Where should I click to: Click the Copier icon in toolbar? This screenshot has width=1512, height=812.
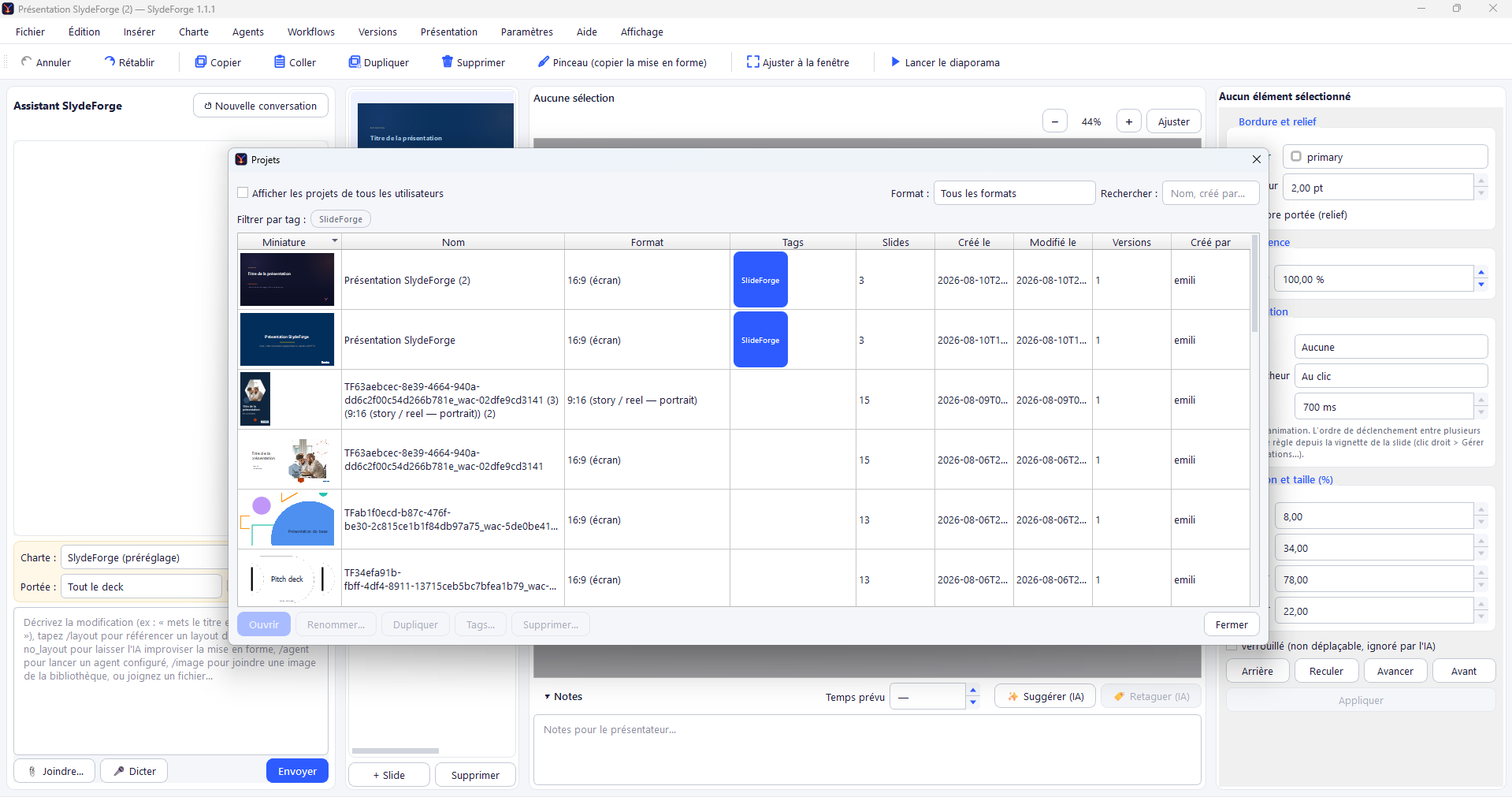(x=201, y=61)
